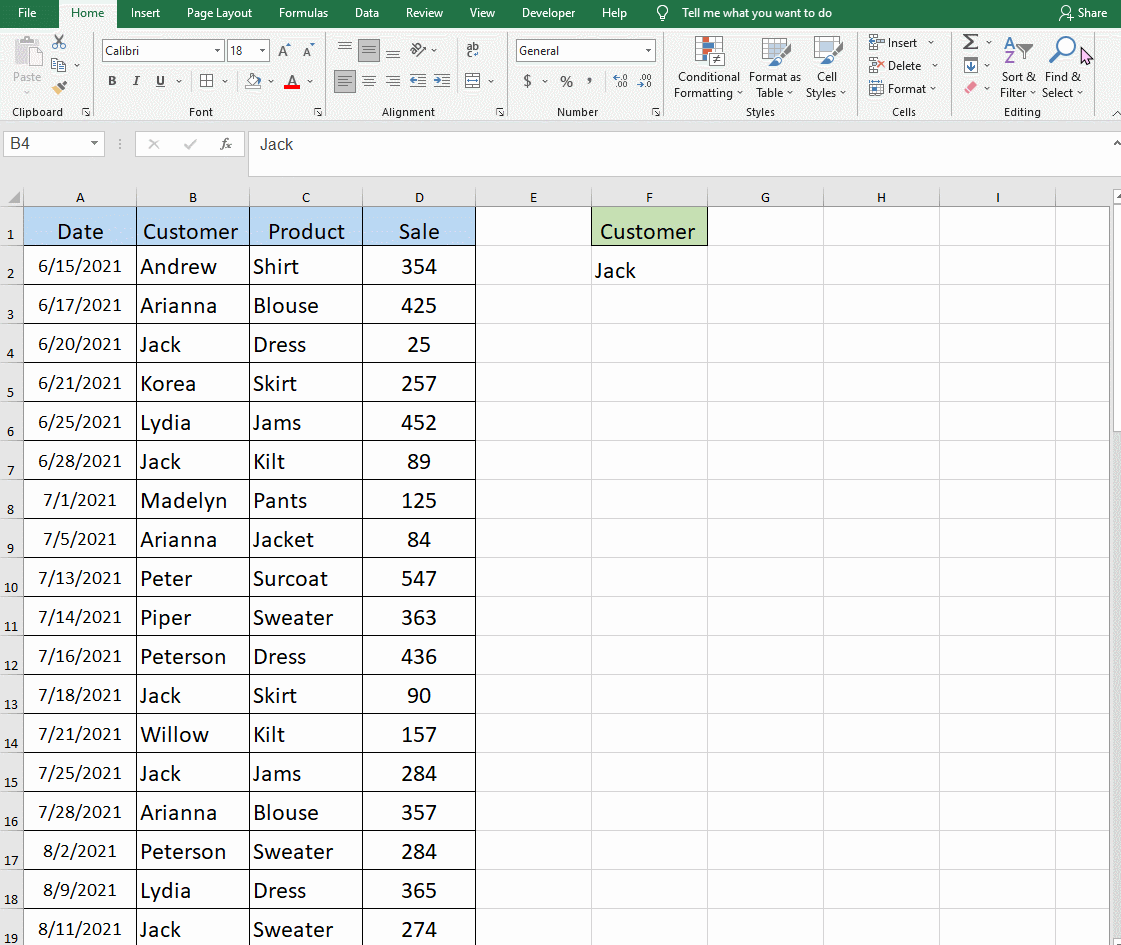This screenshot has width=1121, height=945.
Task: Click the Share button
Action: tap(1083, 13)
